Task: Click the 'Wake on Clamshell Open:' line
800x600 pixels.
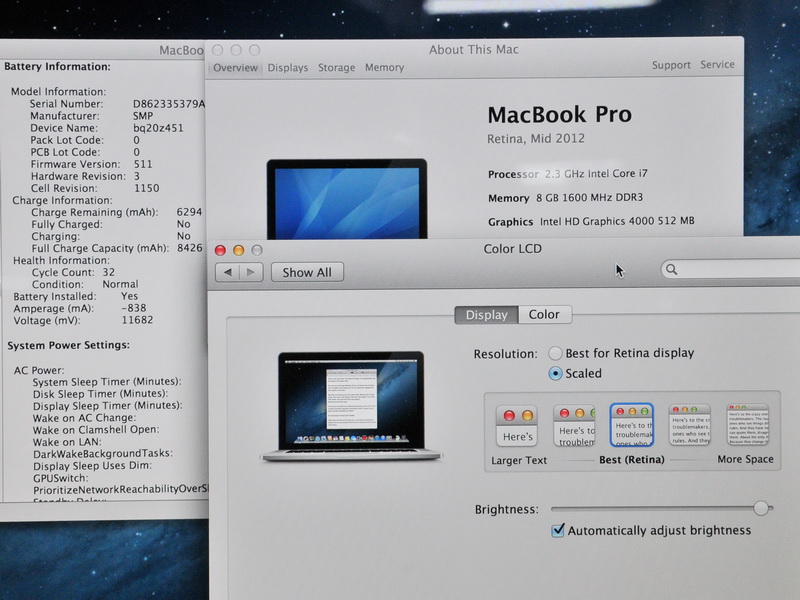Action: point(96,430)
